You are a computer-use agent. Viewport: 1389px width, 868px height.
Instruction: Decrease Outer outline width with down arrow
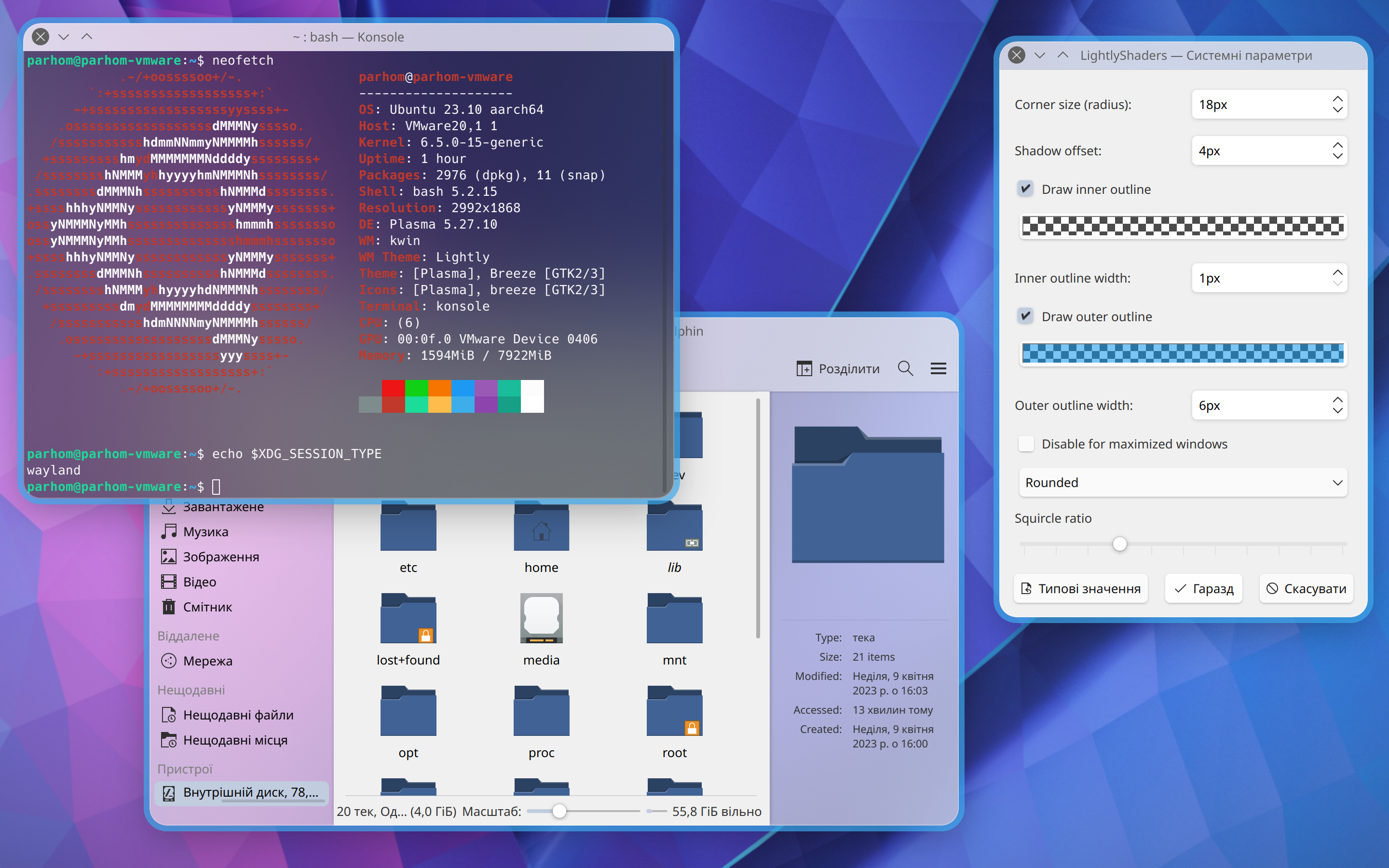tap(1337, 410)
